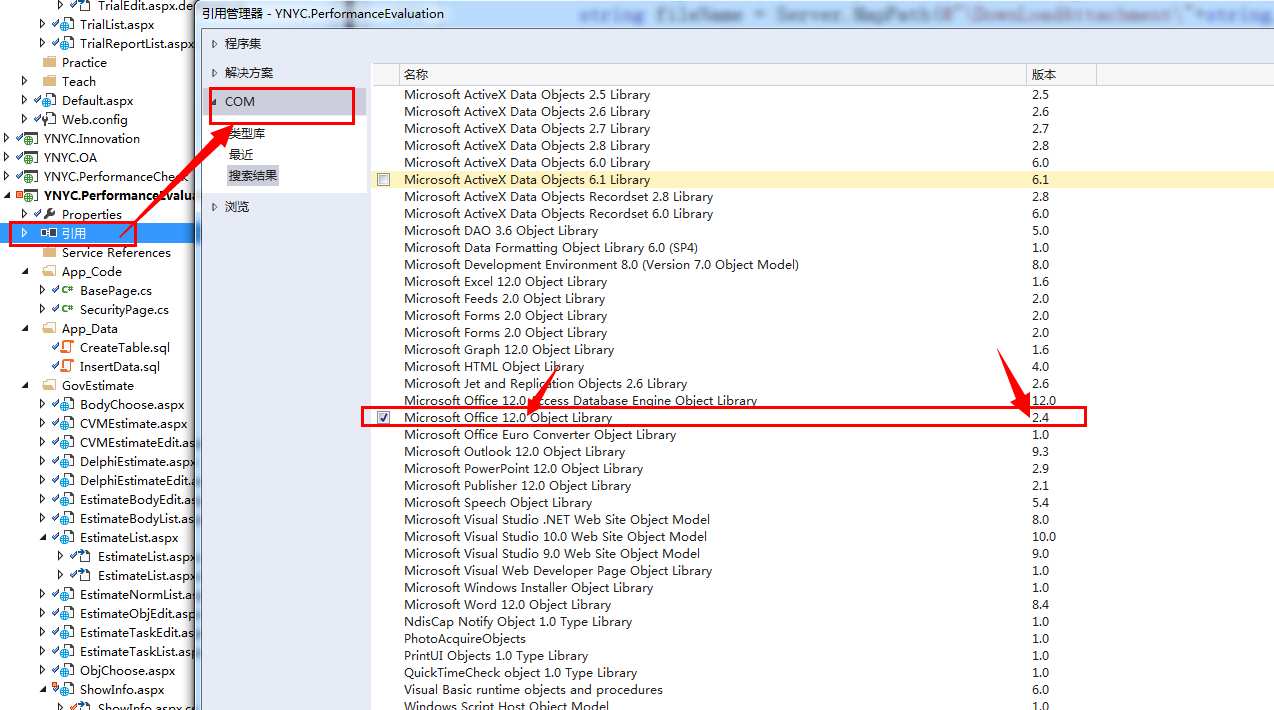
Task: Open TrialReportList.aspx in Solution Explorer
Action: pyautogui.click(x=137, y=43)
